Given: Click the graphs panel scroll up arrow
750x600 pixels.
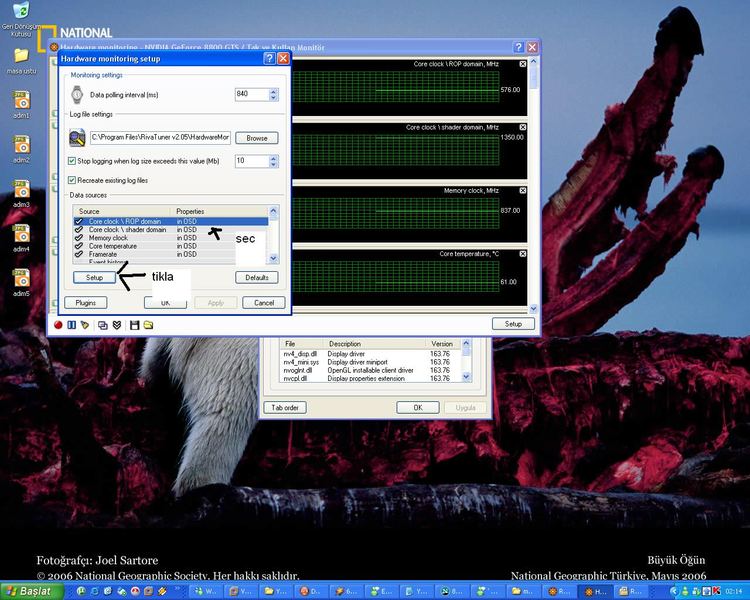Looking at the screenshot, I should (533, 62).
